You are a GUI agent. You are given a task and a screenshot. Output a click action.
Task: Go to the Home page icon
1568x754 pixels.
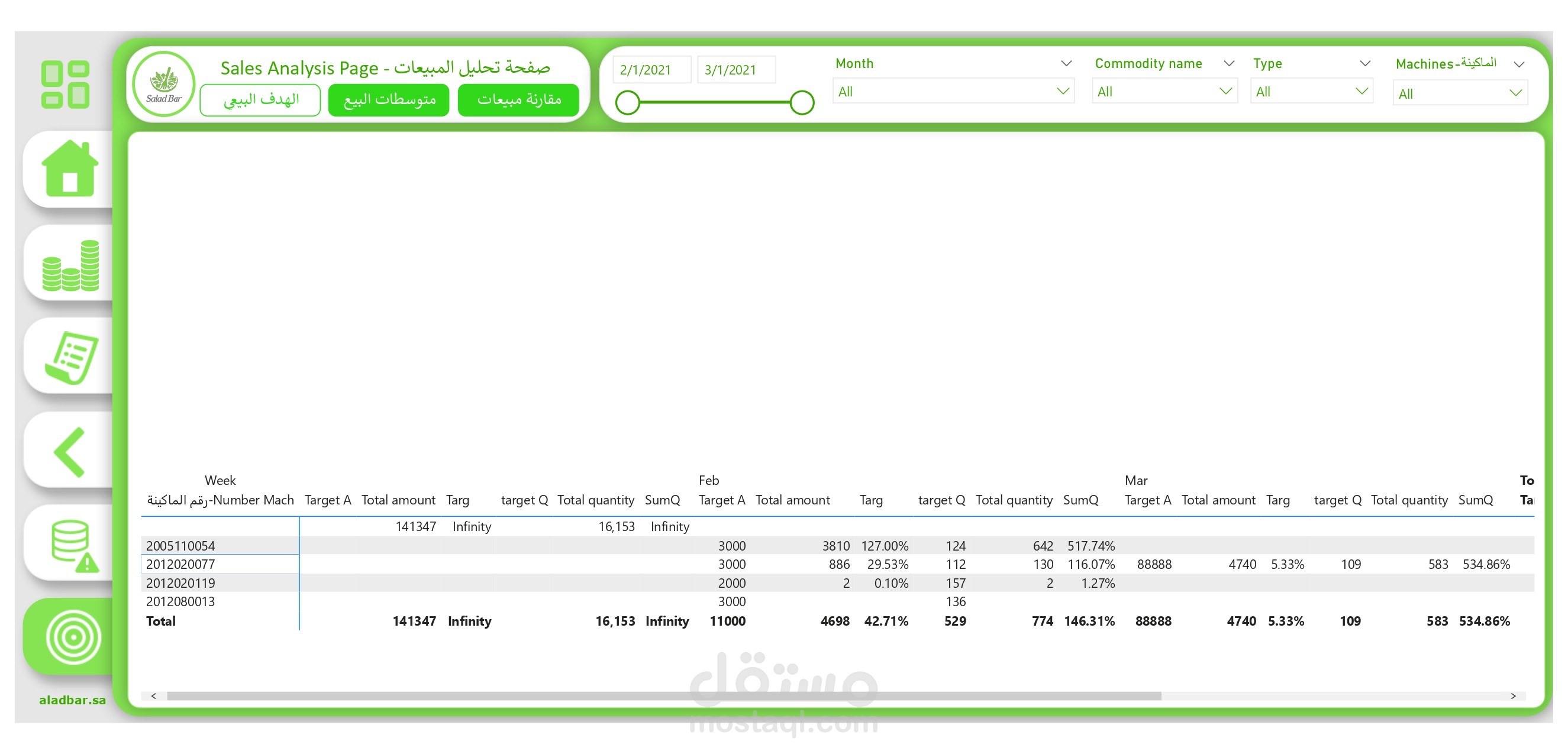(x=69, y=169)
